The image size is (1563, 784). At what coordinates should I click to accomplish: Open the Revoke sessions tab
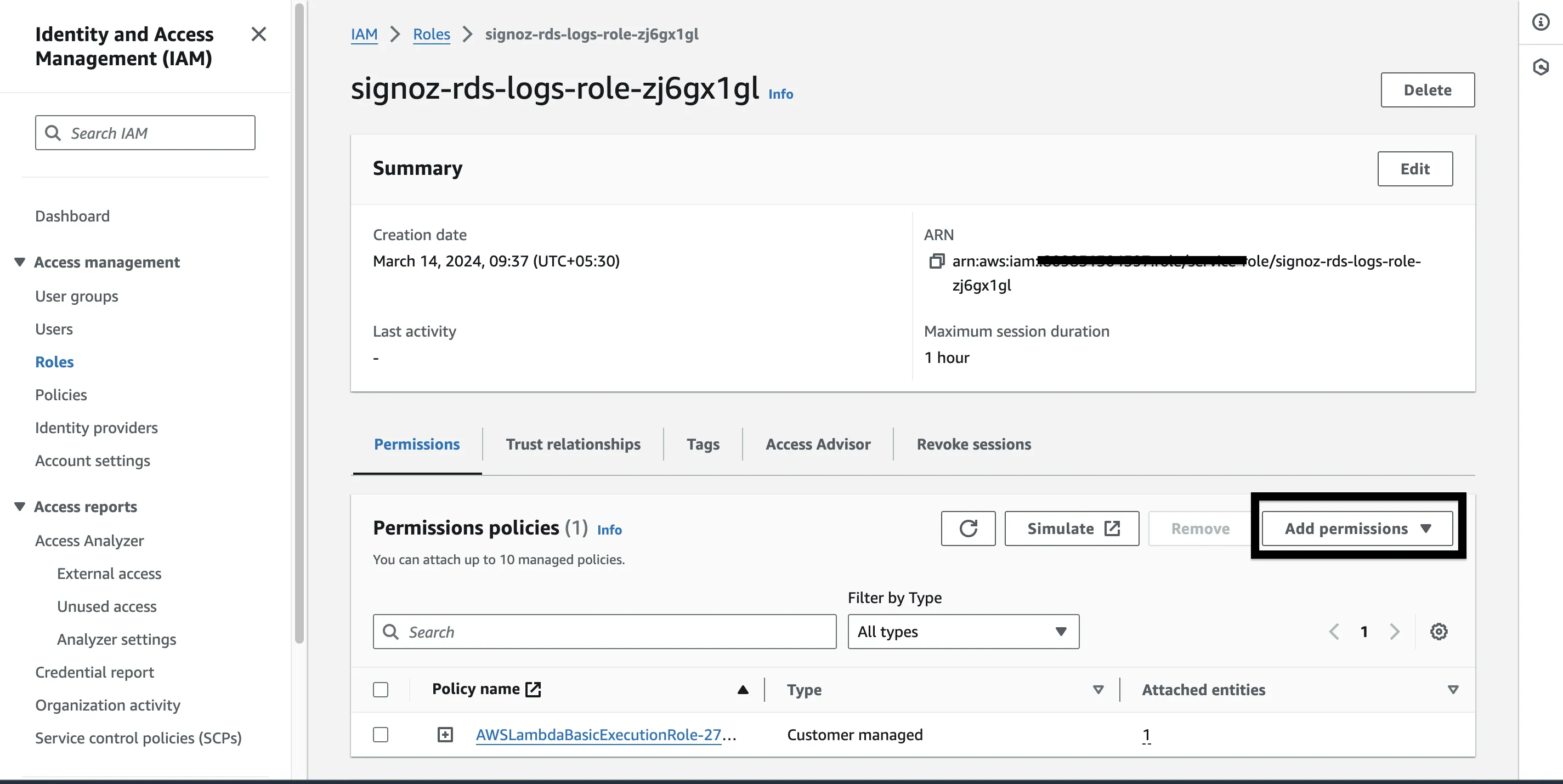pos(973,444)
